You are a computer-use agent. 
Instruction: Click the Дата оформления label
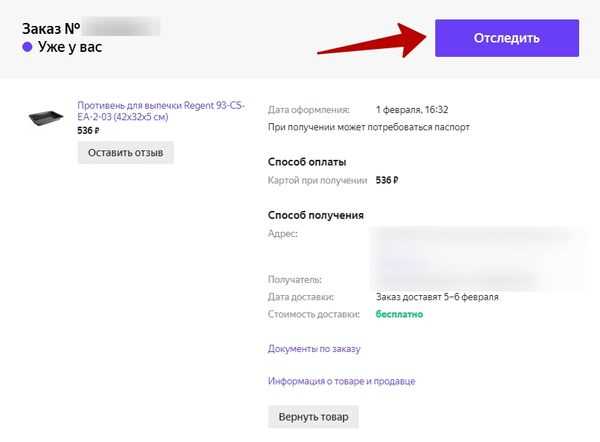[x=308, y=110]
